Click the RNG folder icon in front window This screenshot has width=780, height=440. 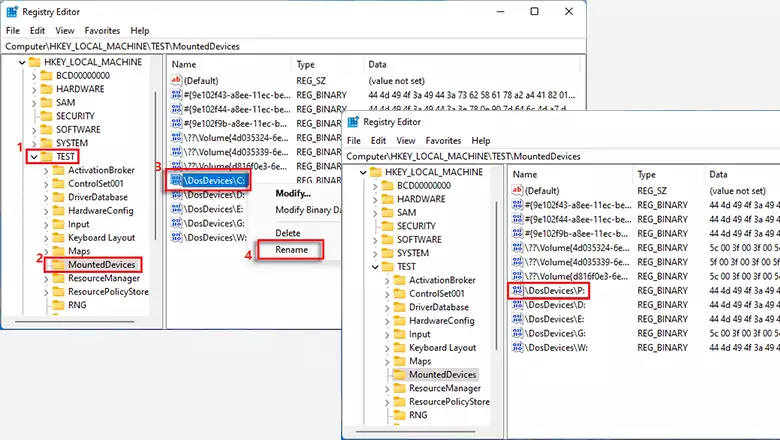[398, 415]
